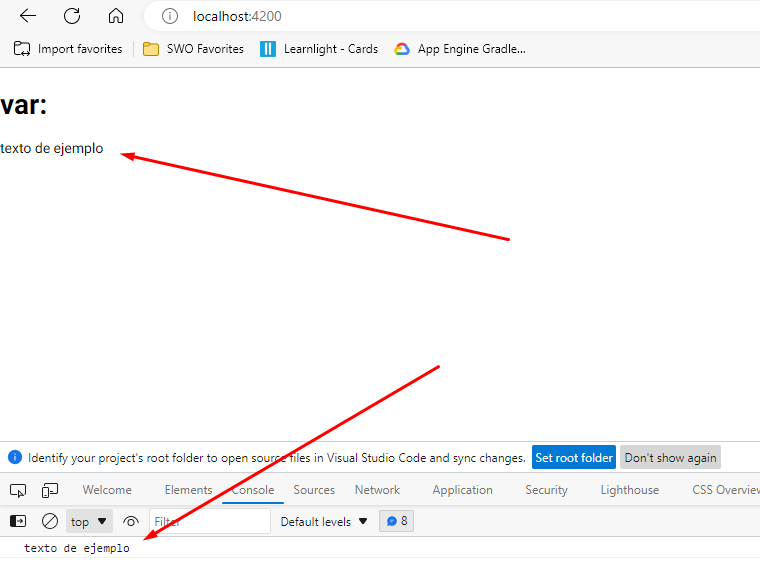Create live expression with eye icon
Viewport: 760px width, 563px height.
(x=131, y=521)
